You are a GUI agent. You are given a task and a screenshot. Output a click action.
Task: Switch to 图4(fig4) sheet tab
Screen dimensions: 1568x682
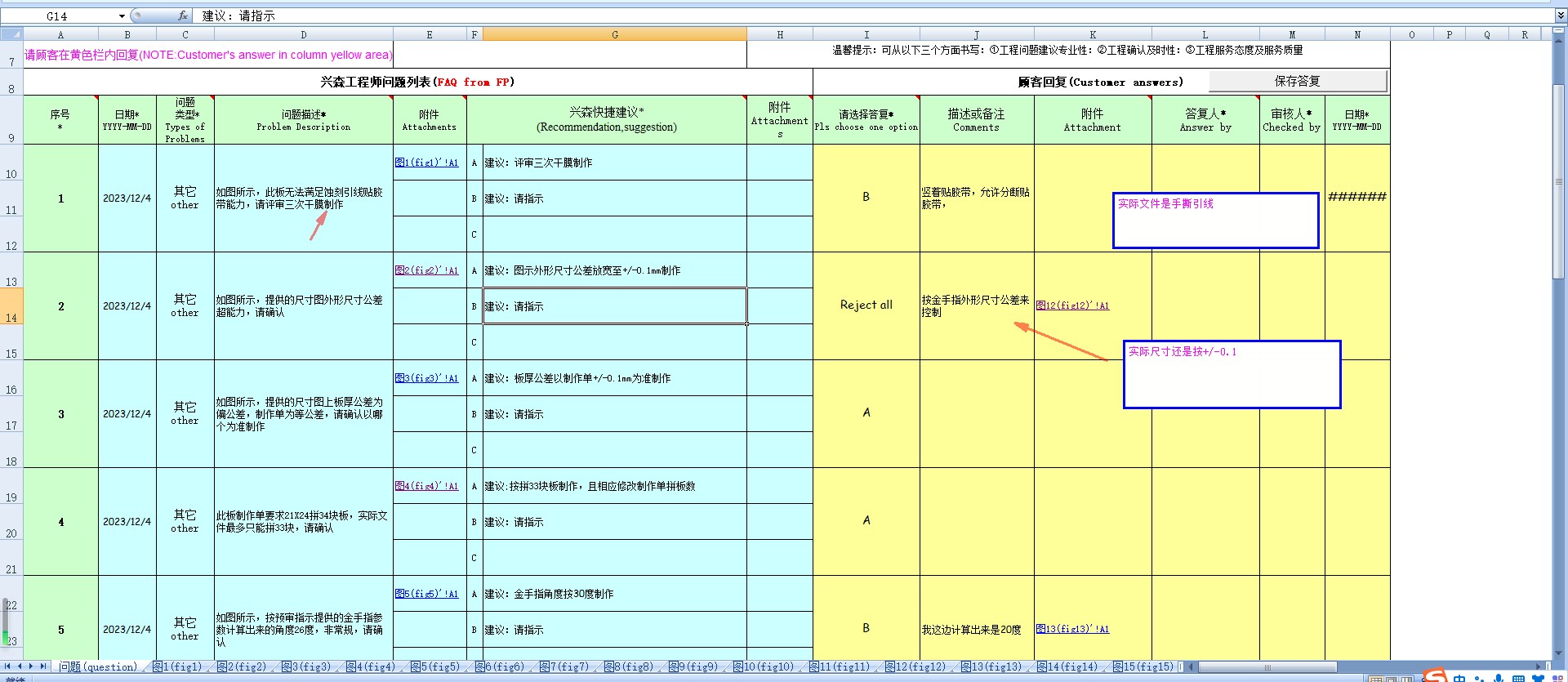click(x=371, y=666)
